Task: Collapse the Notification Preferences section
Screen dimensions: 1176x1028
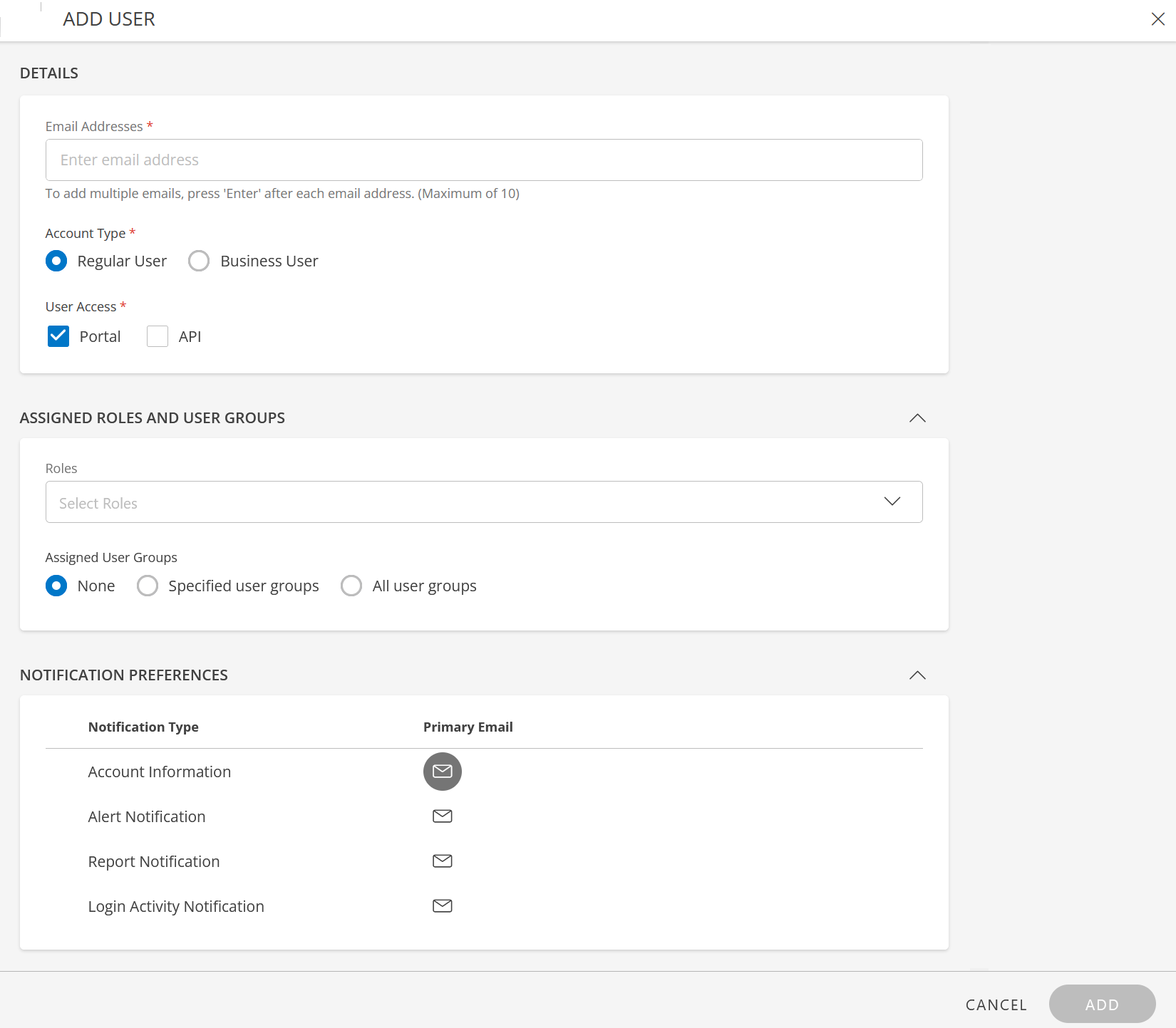Action: (x=917, y=675)
